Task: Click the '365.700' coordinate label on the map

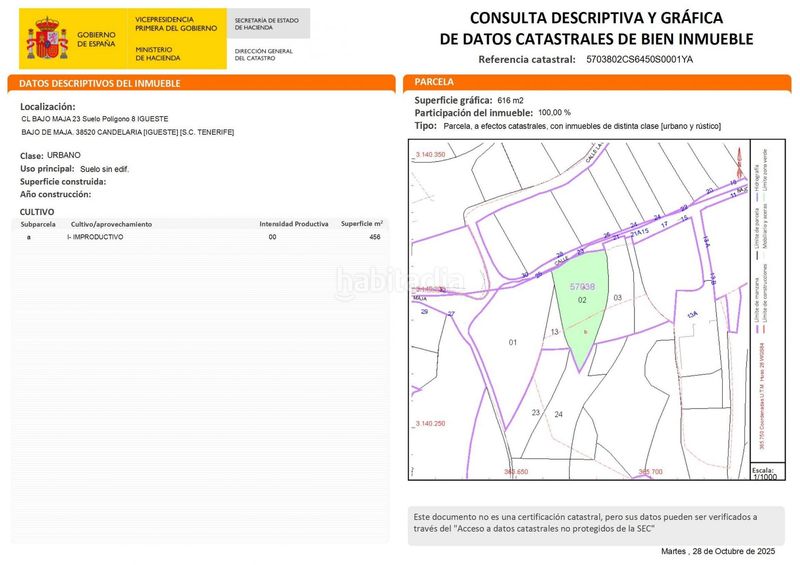Action: (x=651, y=472)
